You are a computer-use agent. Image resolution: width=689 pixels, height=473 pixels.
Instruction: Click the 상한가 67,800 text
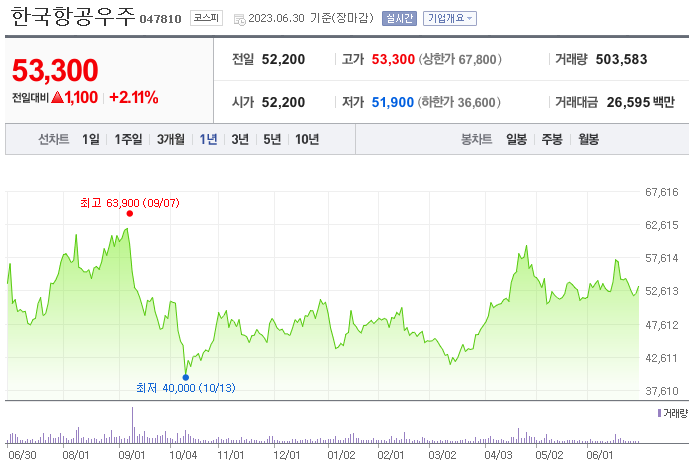point(460,59)
